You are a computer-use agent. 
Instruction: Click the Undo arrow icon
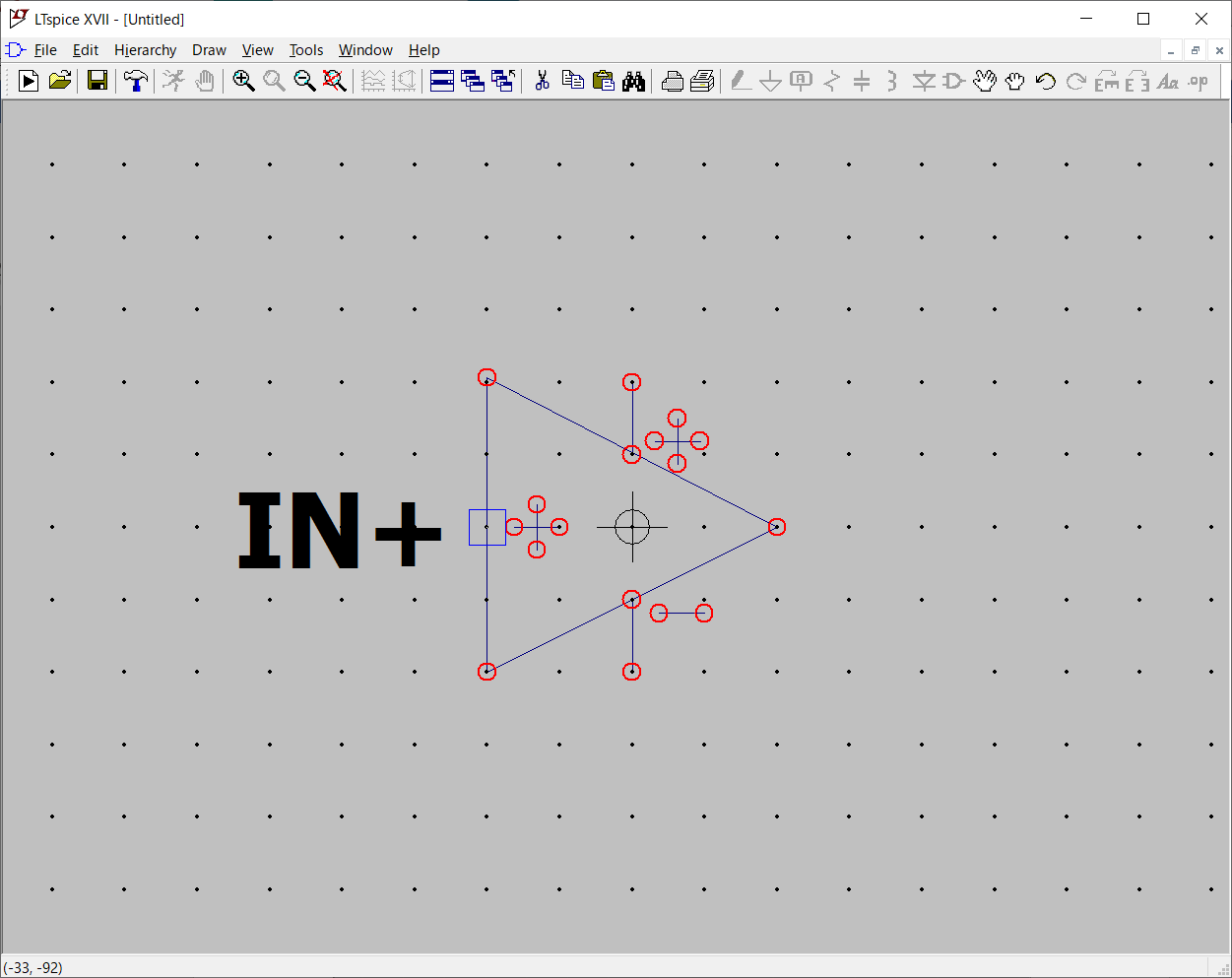[1046, 81]
